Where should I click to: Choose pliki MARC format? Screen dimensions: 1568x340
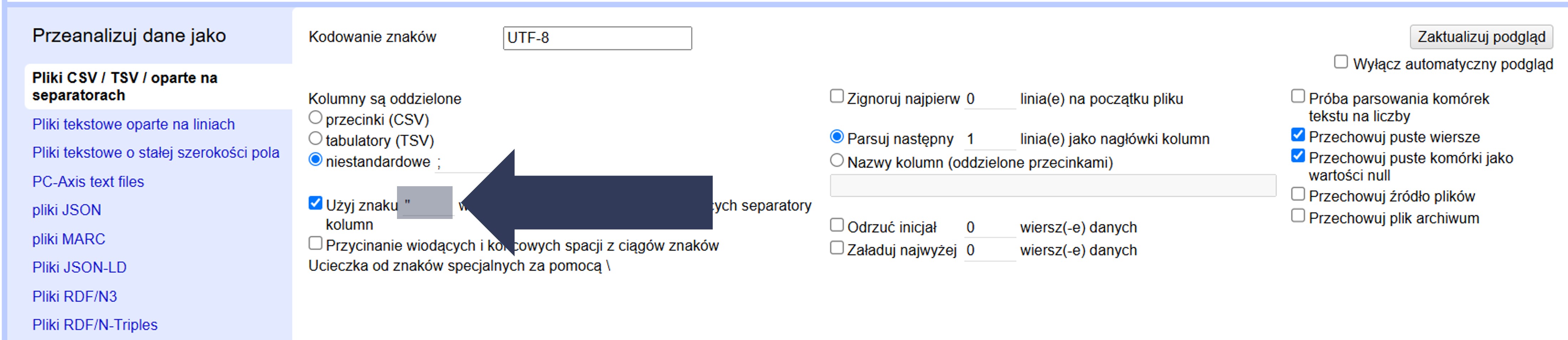pyautogui.click(x=69, y=239)
